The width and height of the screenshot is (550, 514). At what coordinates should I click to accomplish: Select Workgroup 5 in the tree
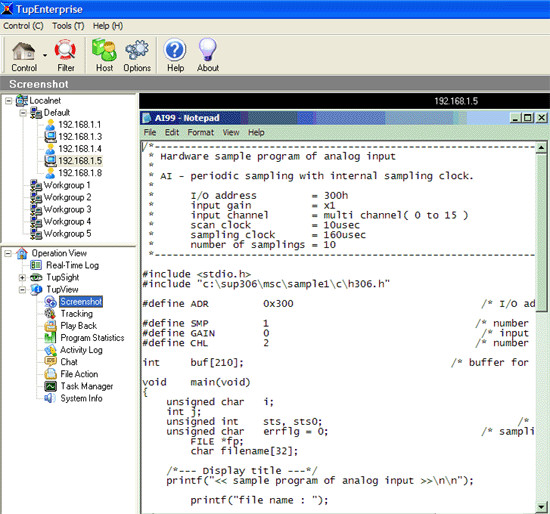(67, 234)
